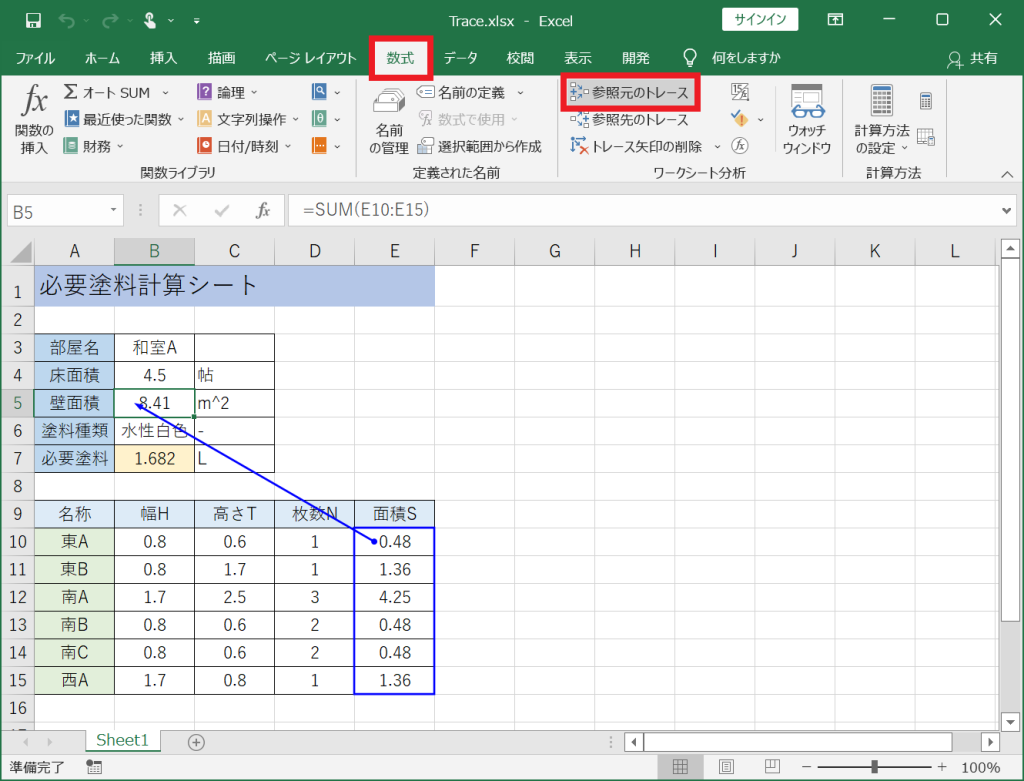The width and height of the screenshot is (1024, 781).
Task: Open the 財務 financial functions book
Action: tap(93, 146)
